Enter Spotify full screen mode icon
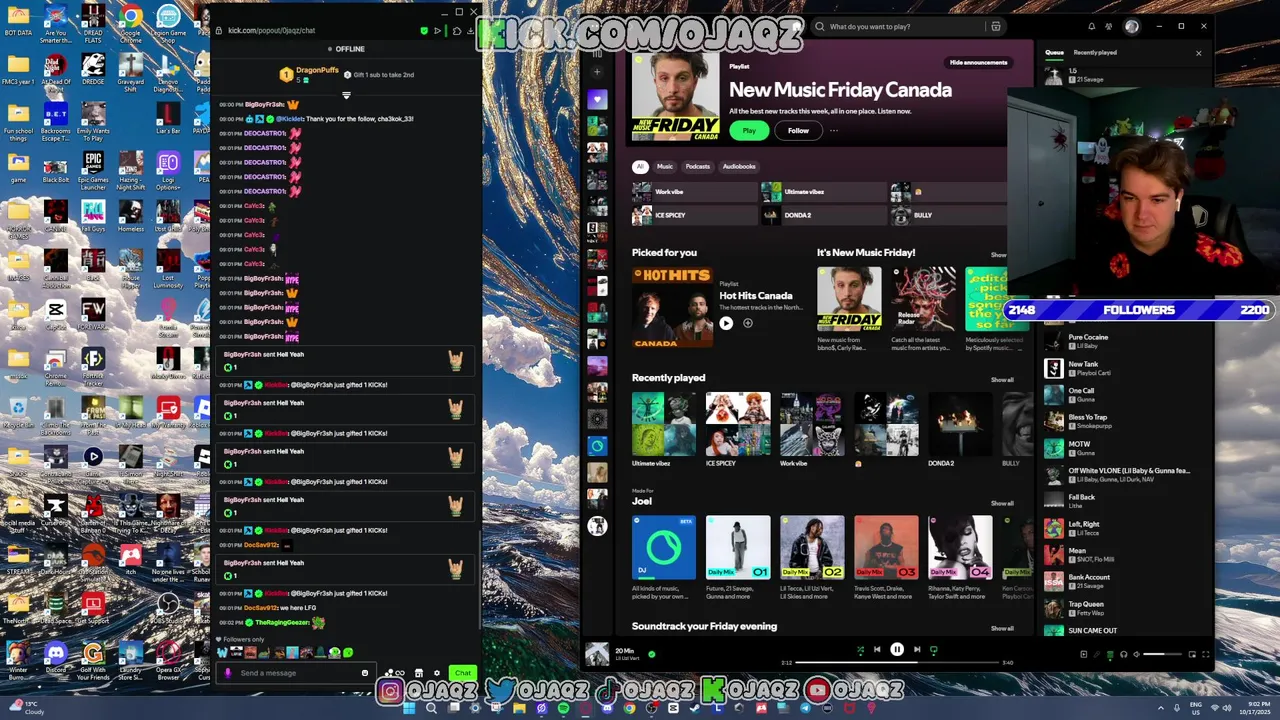 1205,655
